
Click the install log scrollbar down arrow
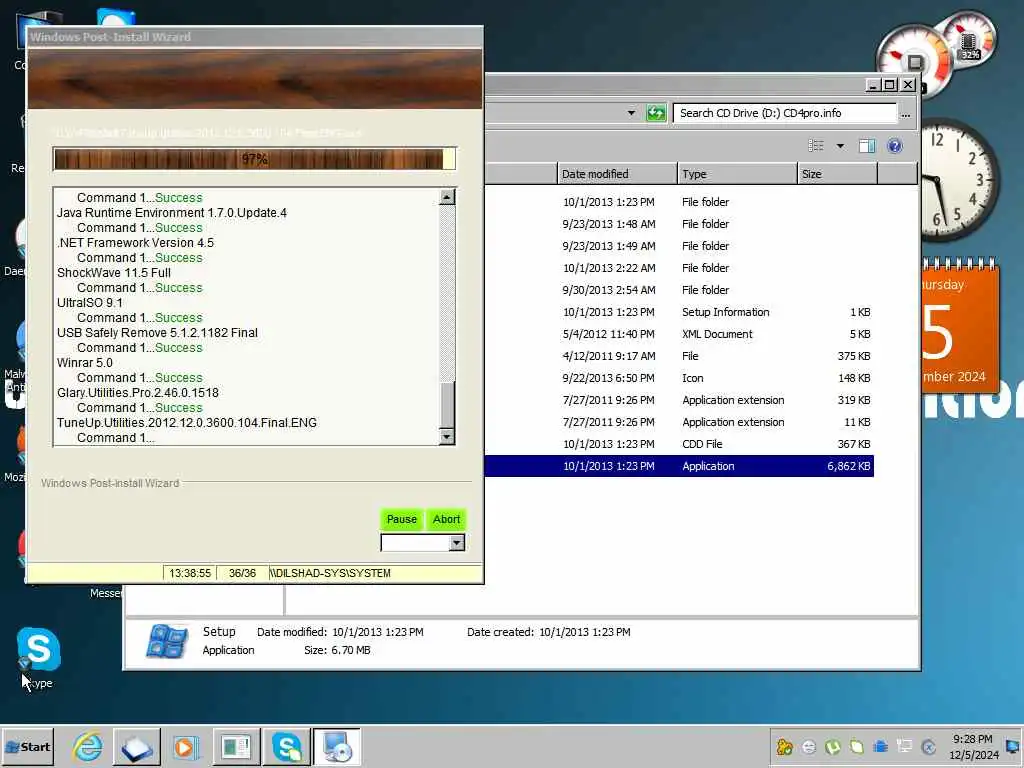coord(447,436)
